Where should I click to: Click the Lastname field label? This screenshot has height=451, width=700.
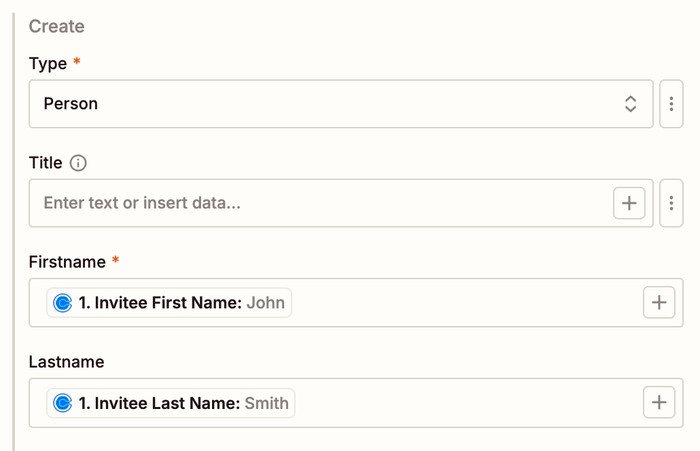pos(66,361)
